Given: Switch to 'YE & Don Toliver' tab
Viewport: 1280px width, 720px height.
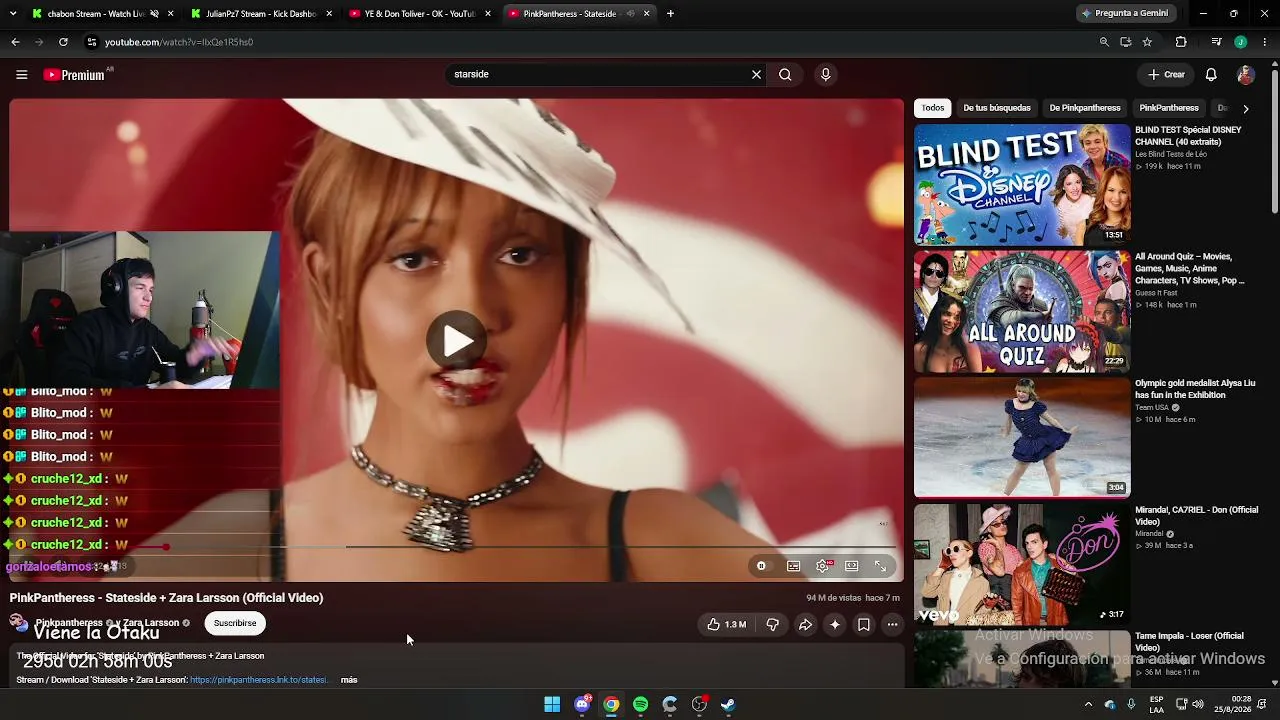Looking at the screenshot, I should pos(420,14).
